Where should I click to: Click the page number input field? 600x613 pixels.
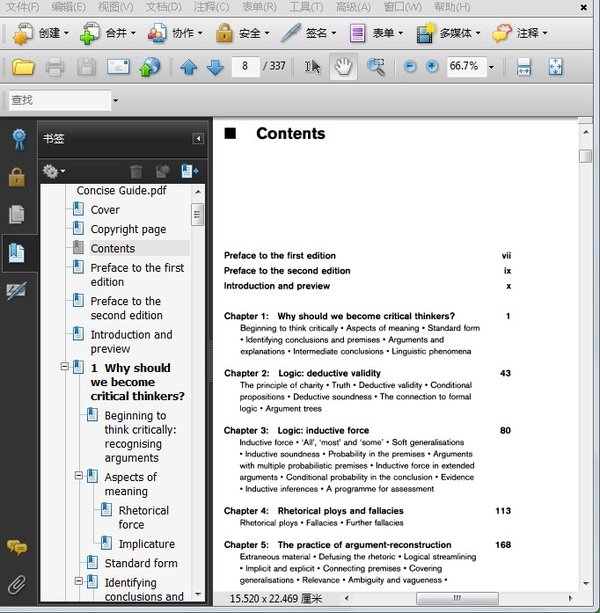244,67
